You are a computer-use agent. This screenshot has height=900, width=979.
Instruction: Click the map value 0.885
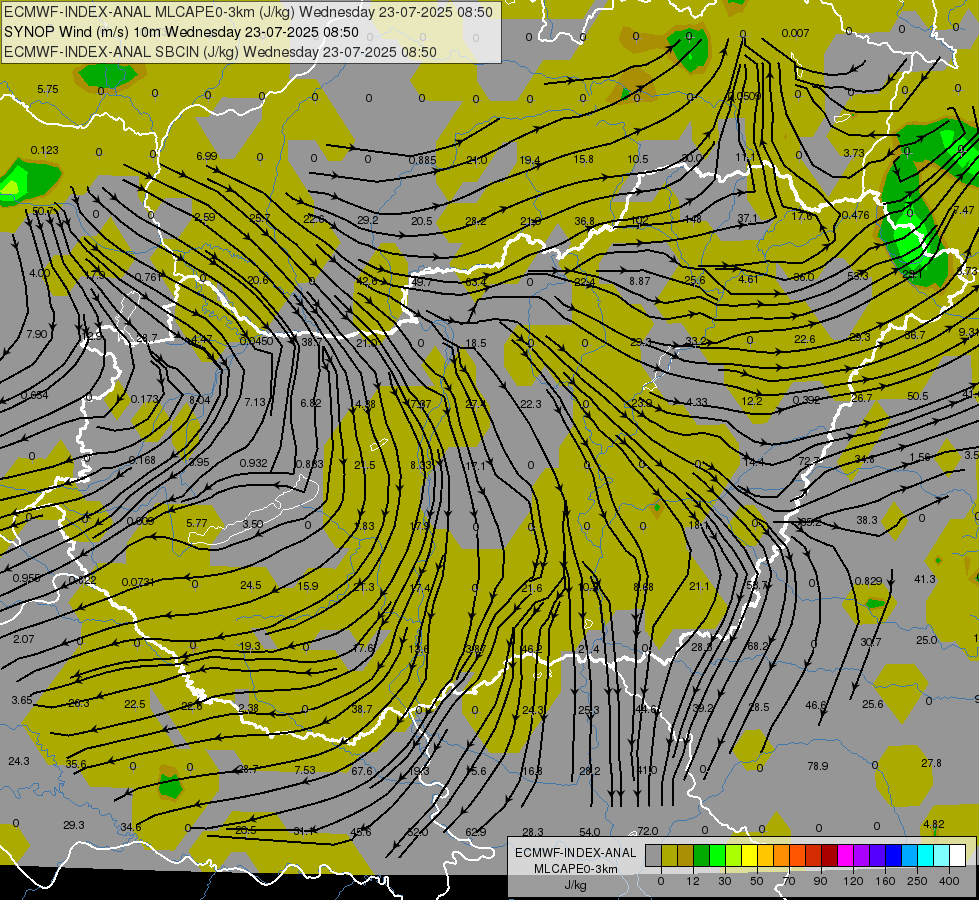click(x=422, y=160)
